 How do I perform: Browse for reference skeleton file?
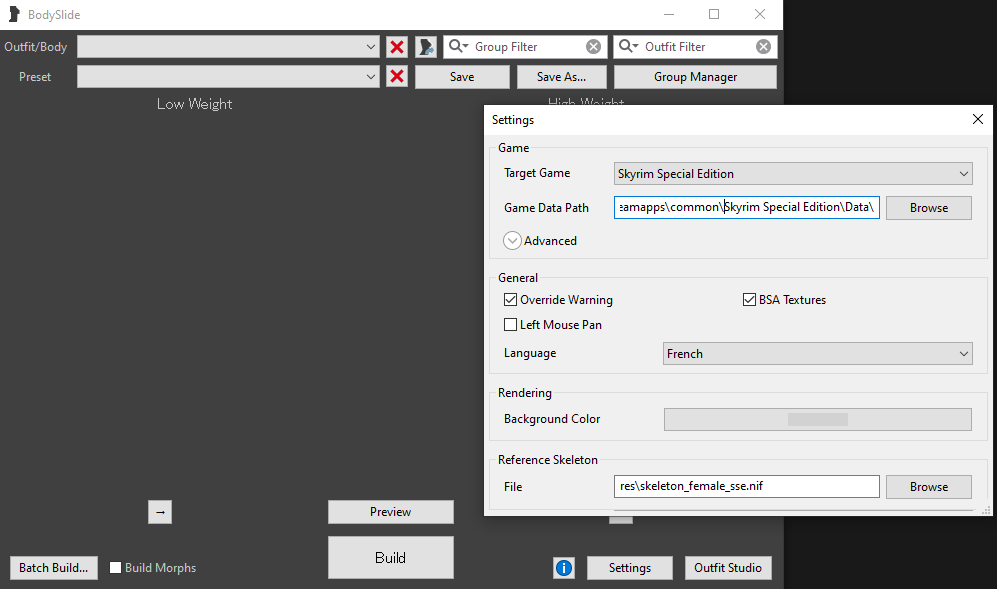pos(929,487)
